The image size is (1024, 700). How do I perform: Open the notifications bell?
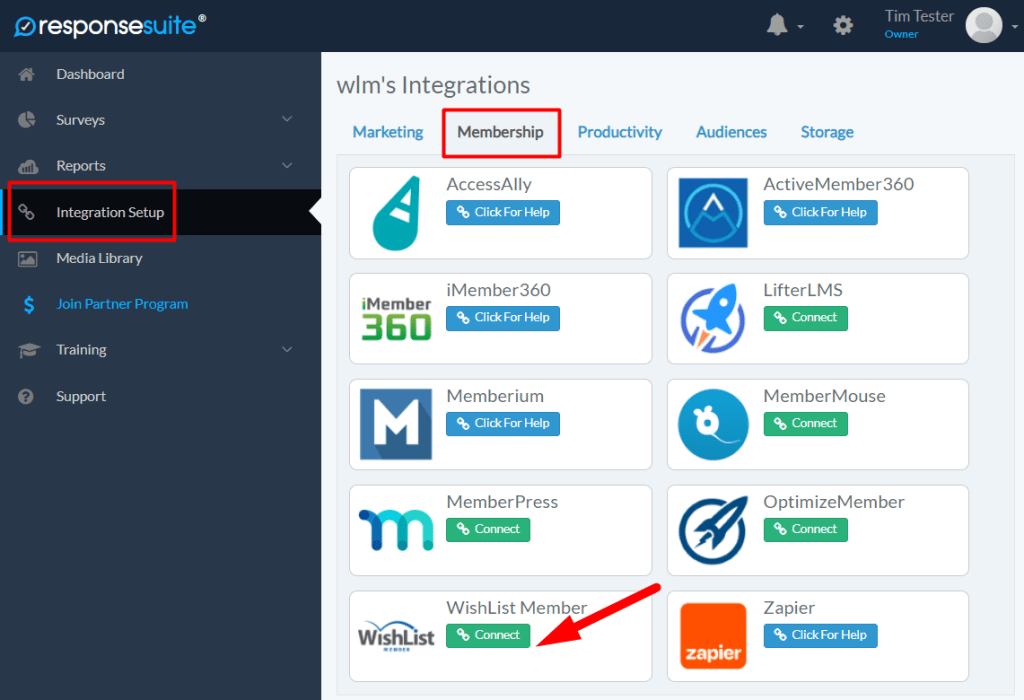(777, 25)
